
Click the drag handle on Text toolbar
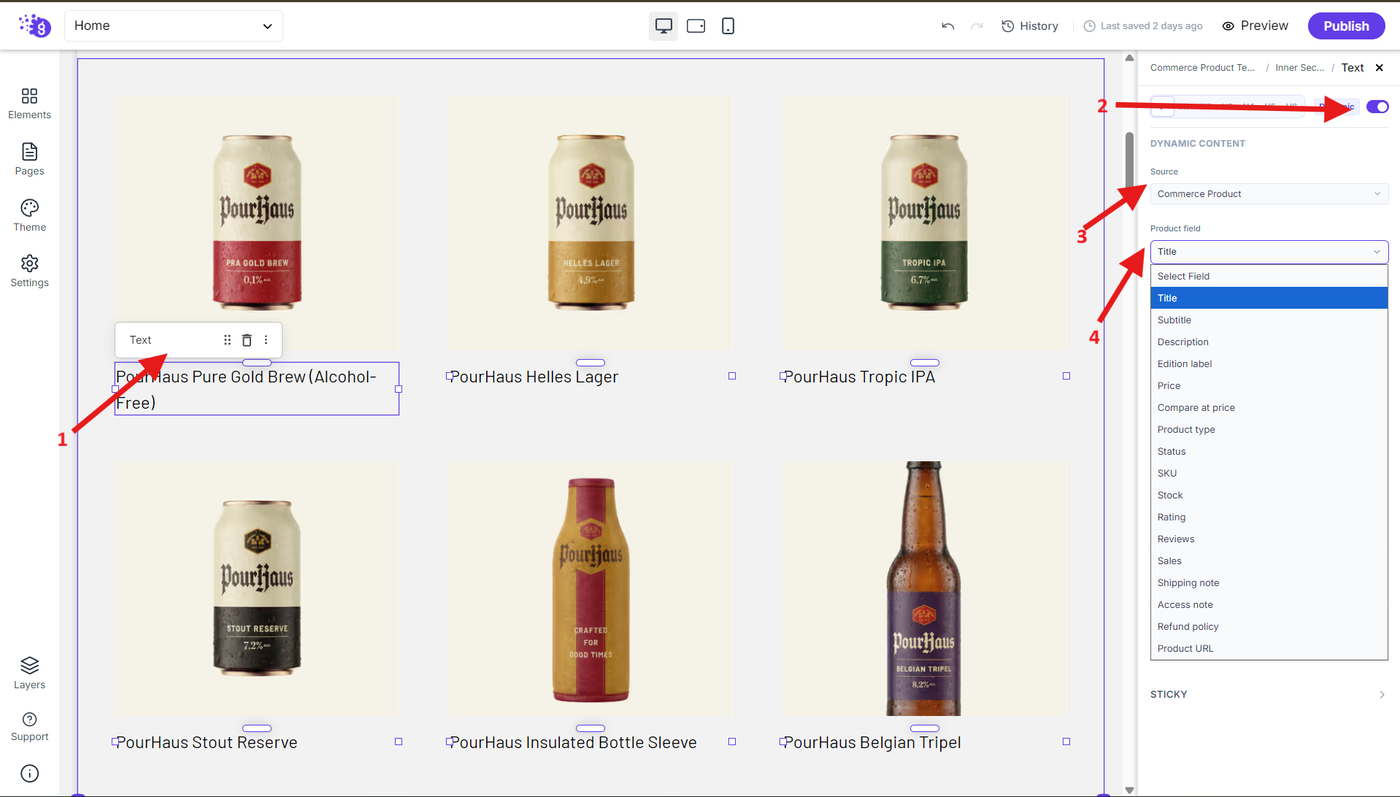click(x=227, y=340)
